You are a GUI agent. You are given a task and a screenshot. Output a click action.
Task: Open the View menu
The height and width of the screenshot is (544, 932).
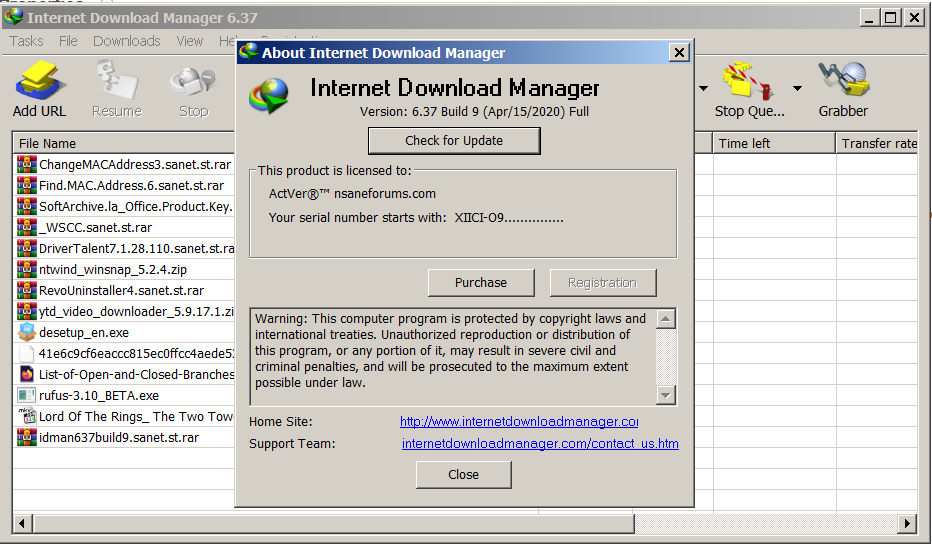[x=190, y=41]
